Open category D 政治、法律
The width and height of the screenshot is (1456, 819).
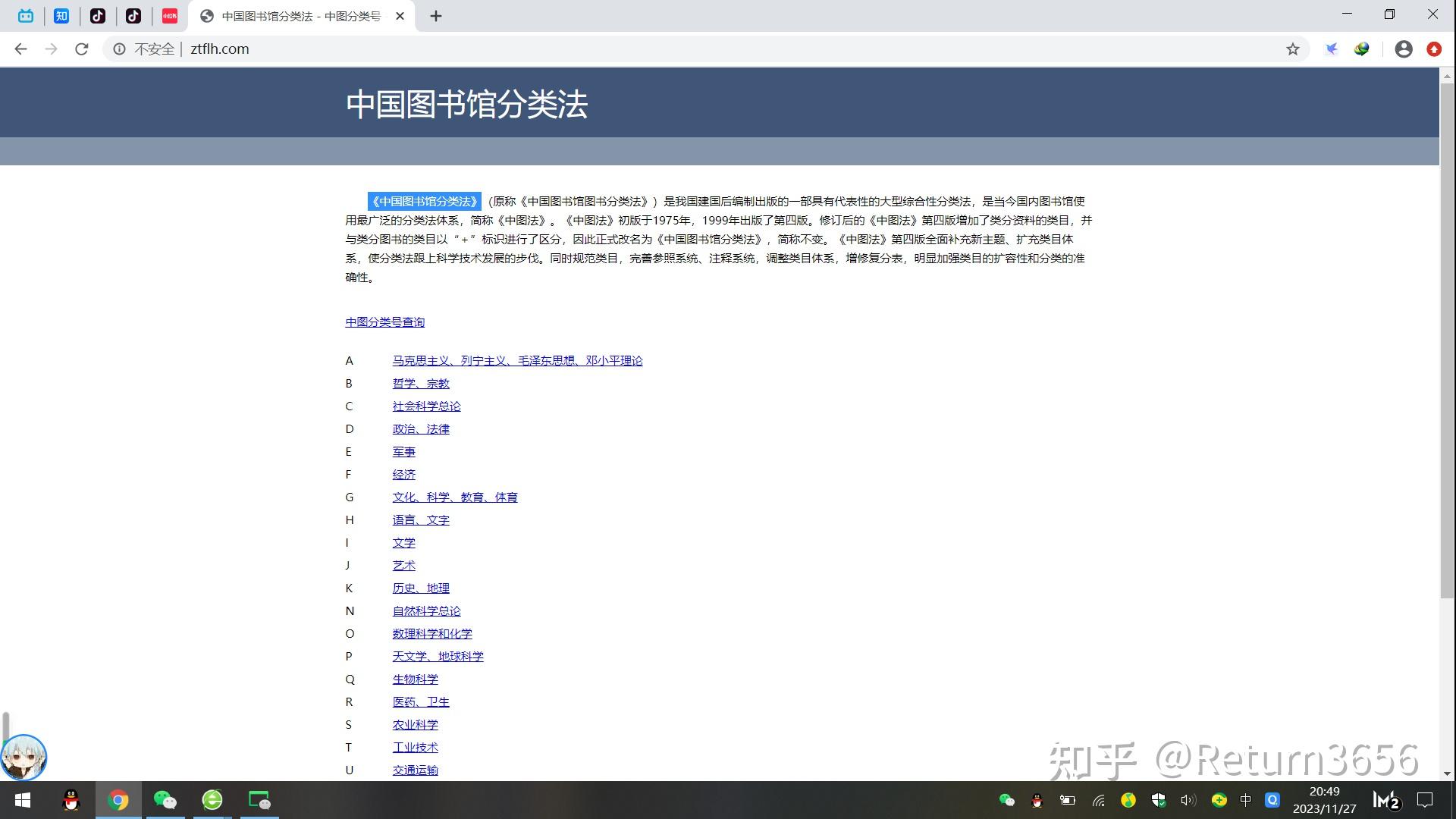[421, 429]
